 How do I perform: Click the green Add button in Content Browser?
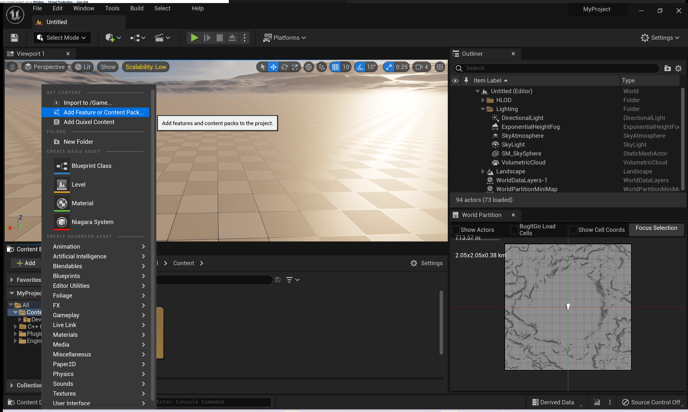25,263
